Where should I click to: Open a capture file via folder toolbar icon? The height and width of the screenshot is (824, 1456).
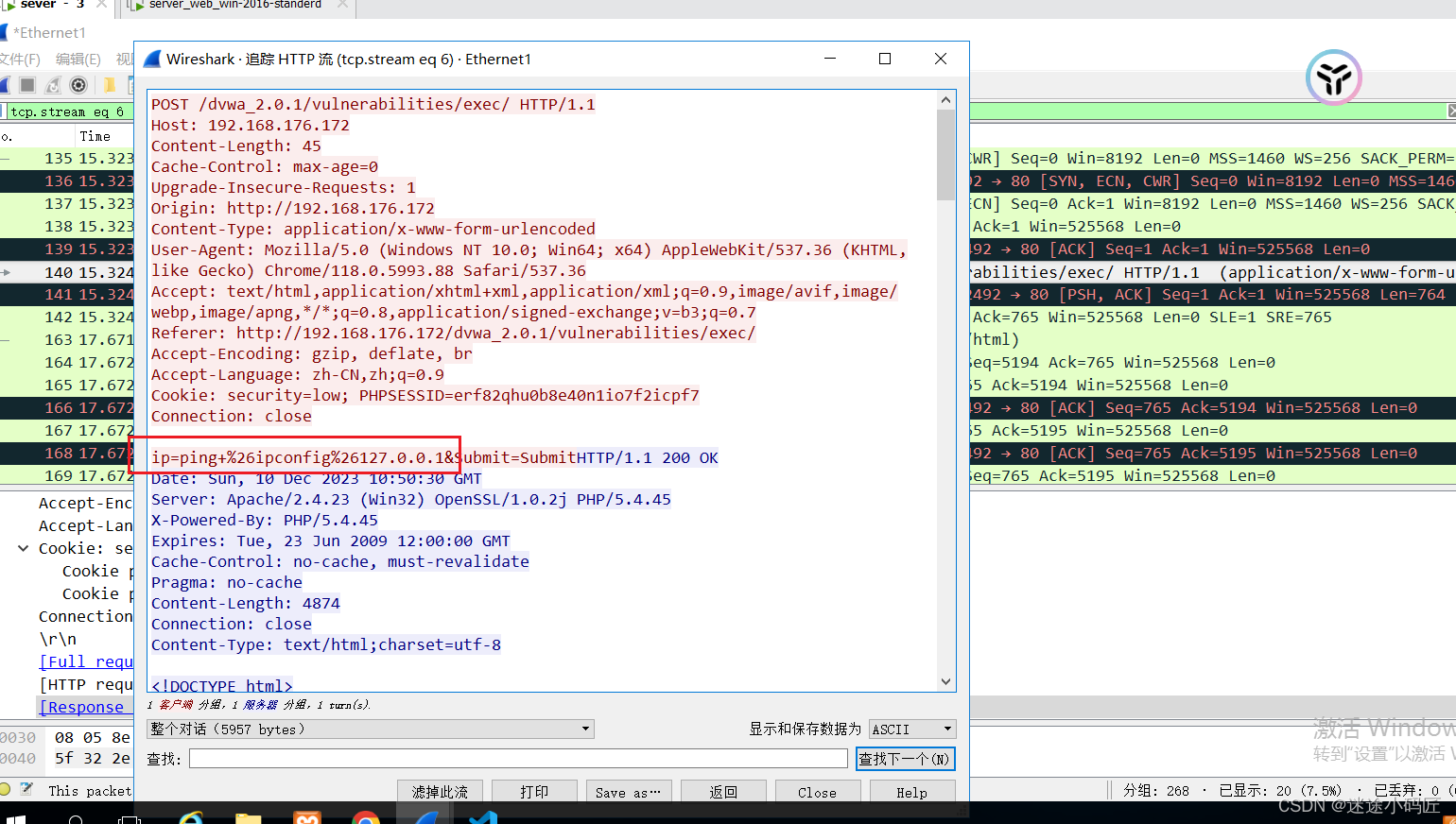coord(110,85)
